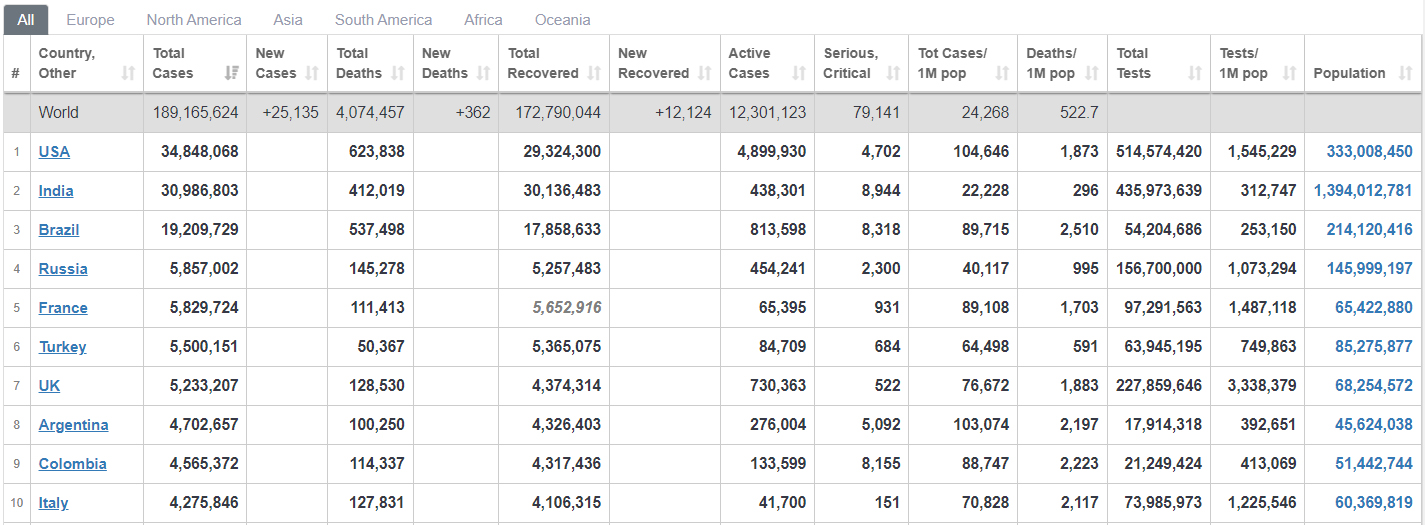Click sort icon for Deaths/1M pop
This screenshot has width=1425, height=525.
tap(1091, 73)
